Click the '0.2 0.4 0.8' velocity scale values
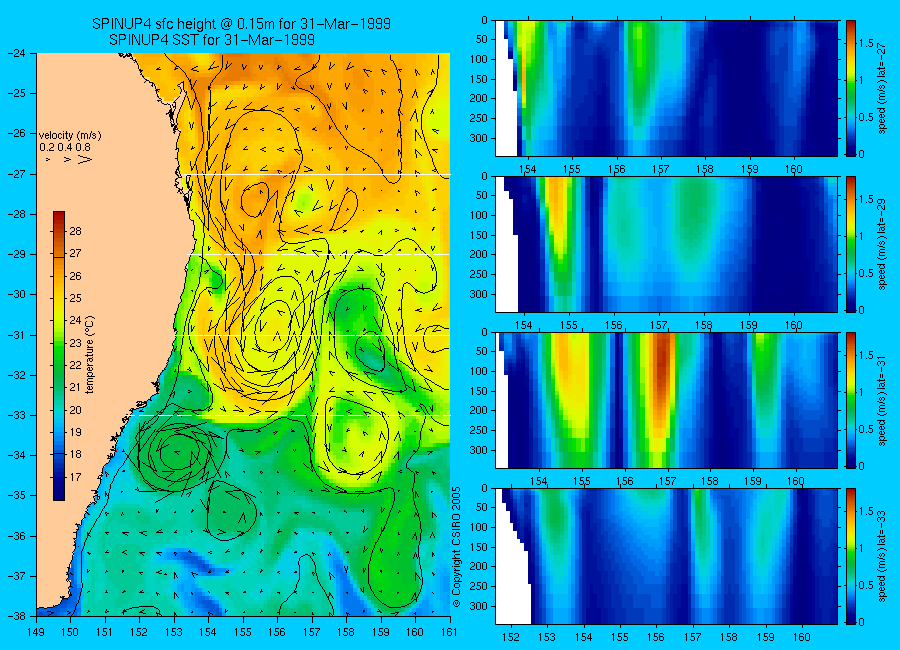900x650 pixels. 65,147
